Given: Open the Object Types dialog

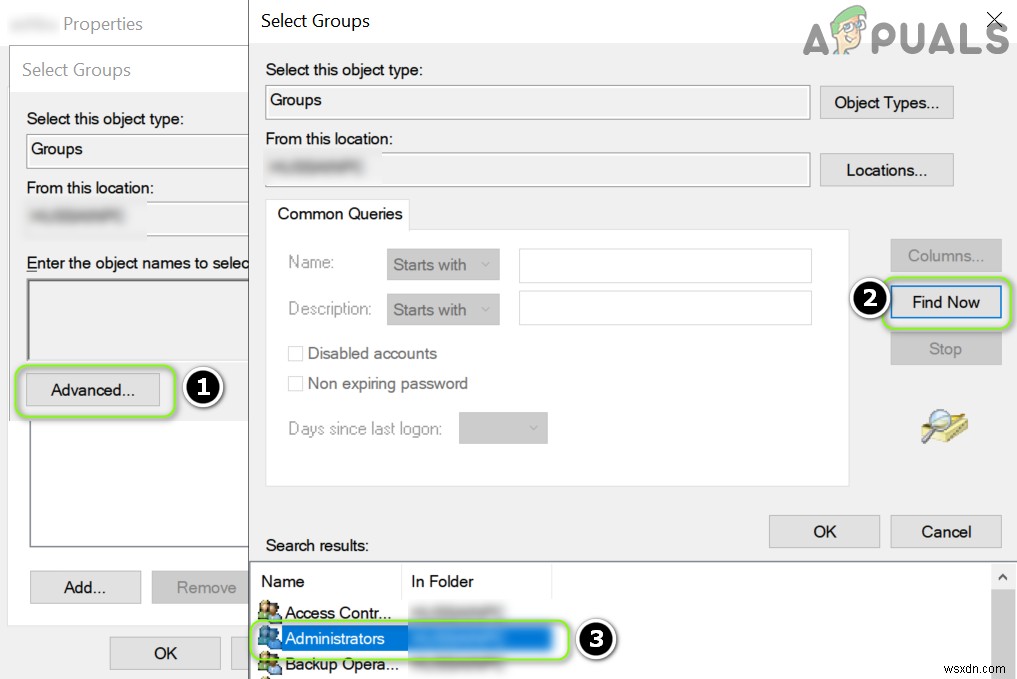Looking at the screenshot, I should tap(886, 102).
